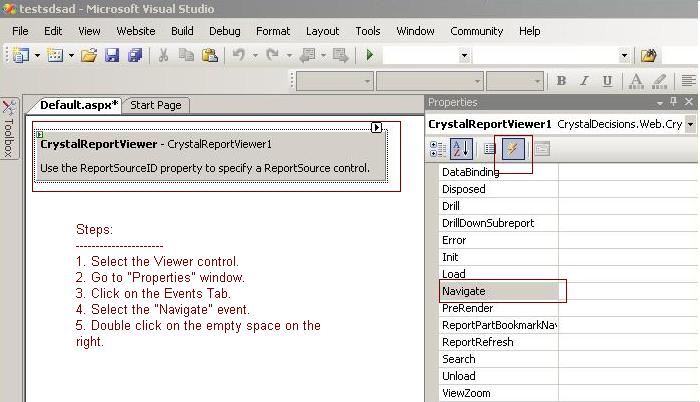700x402 pixels.
Task: Click the Navigate Backward toolbar icon
Action: pos(308,55)
